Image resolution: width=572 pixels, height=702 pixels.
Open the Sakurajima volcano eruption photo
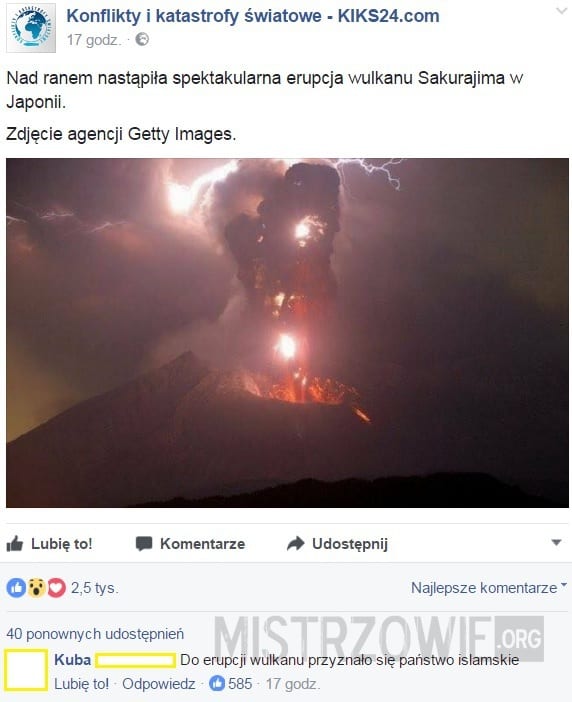pos(287,333)
